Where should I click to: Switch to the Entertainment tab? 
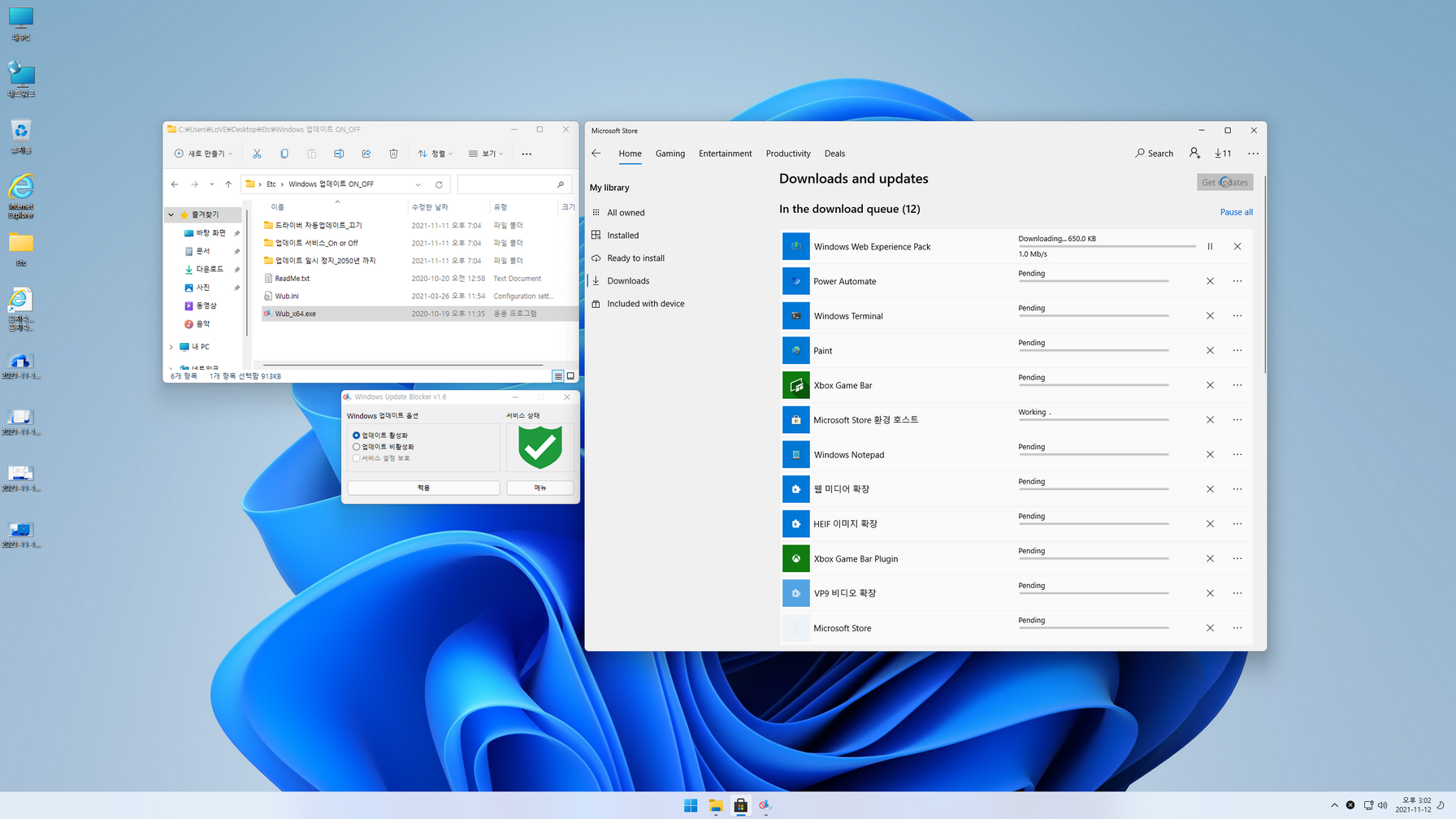(726, 154)
